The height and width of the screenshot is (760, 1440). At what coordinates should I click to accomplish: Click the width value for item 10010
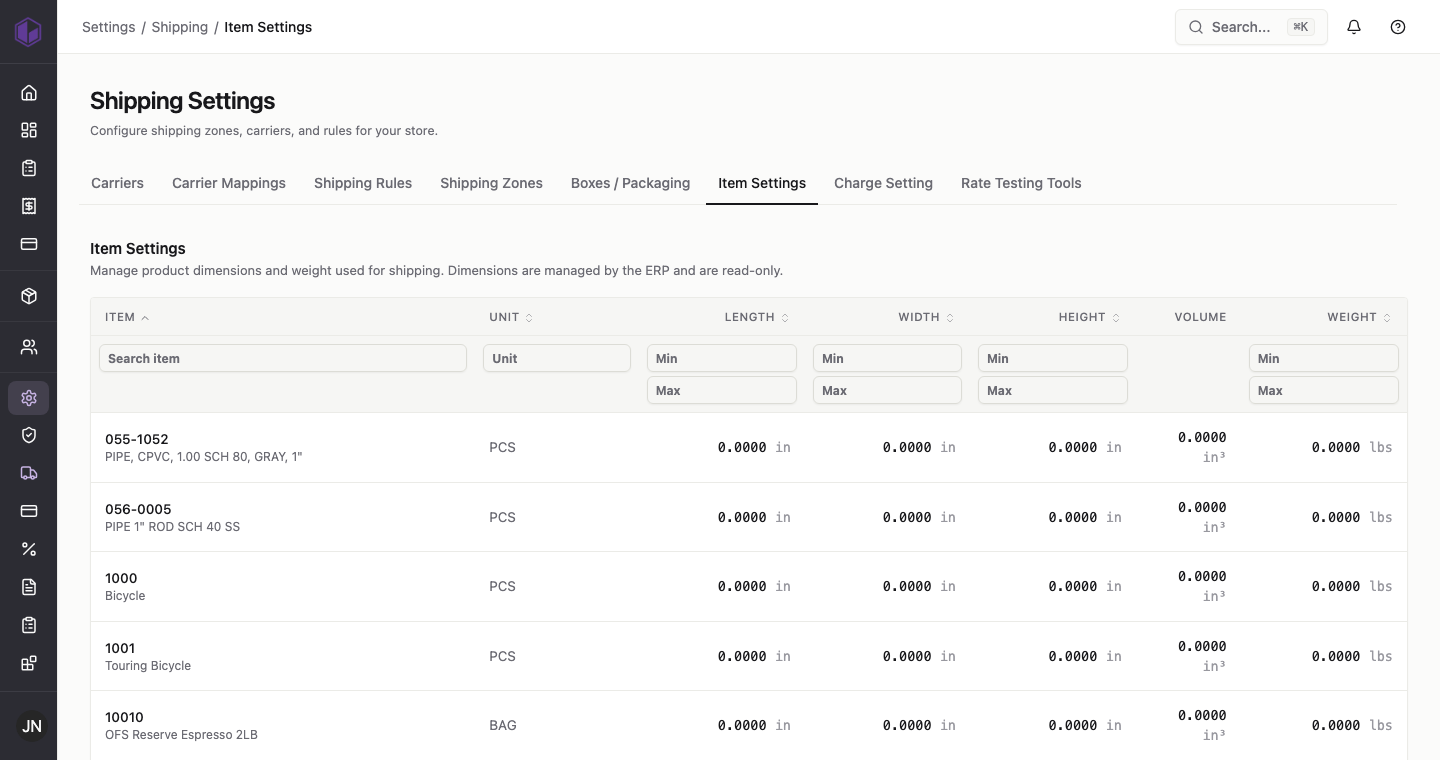tap(919, 725)
